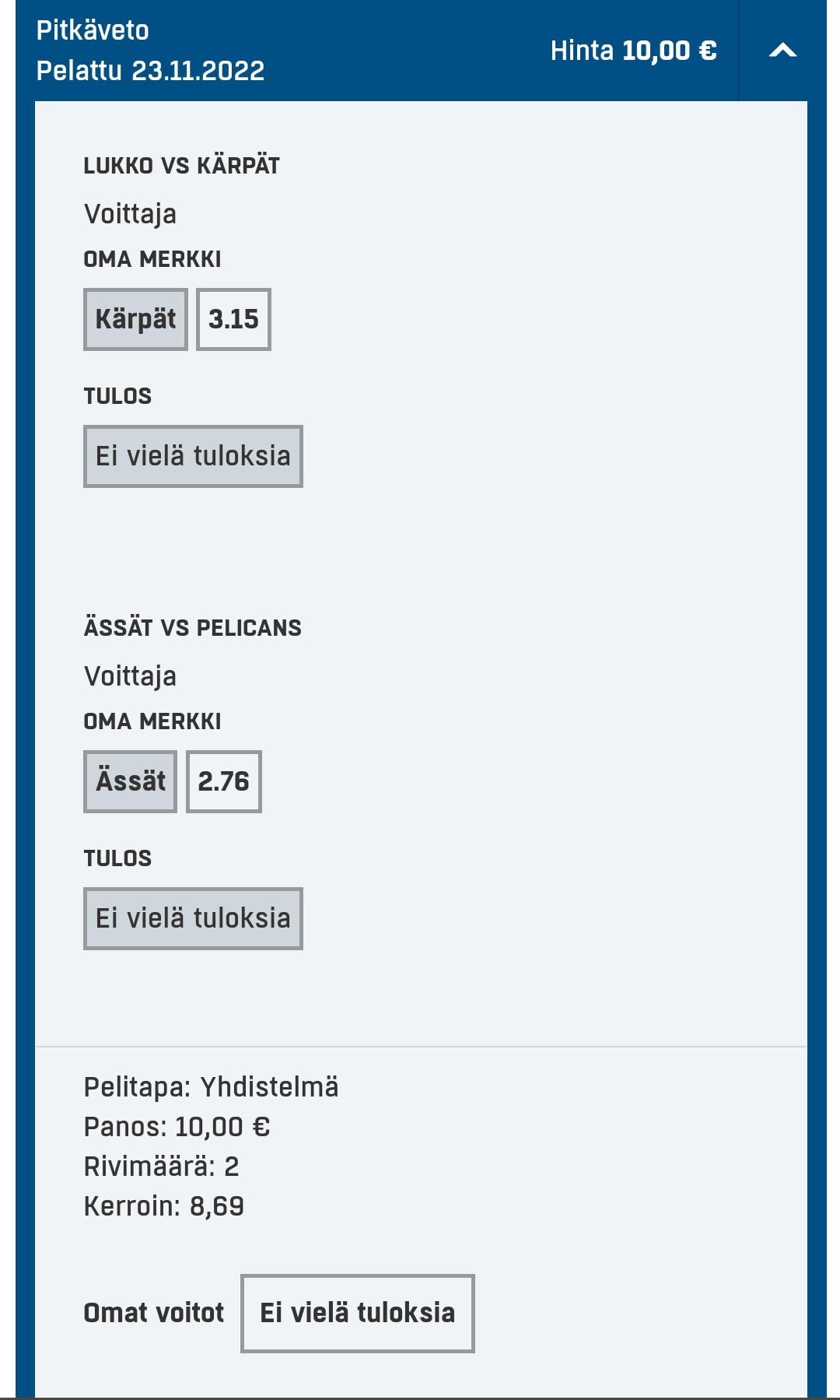The height and width of the screenshot is (1400, 840).
Task: Click the Omat voitot label
Action: click(153, 1314)
